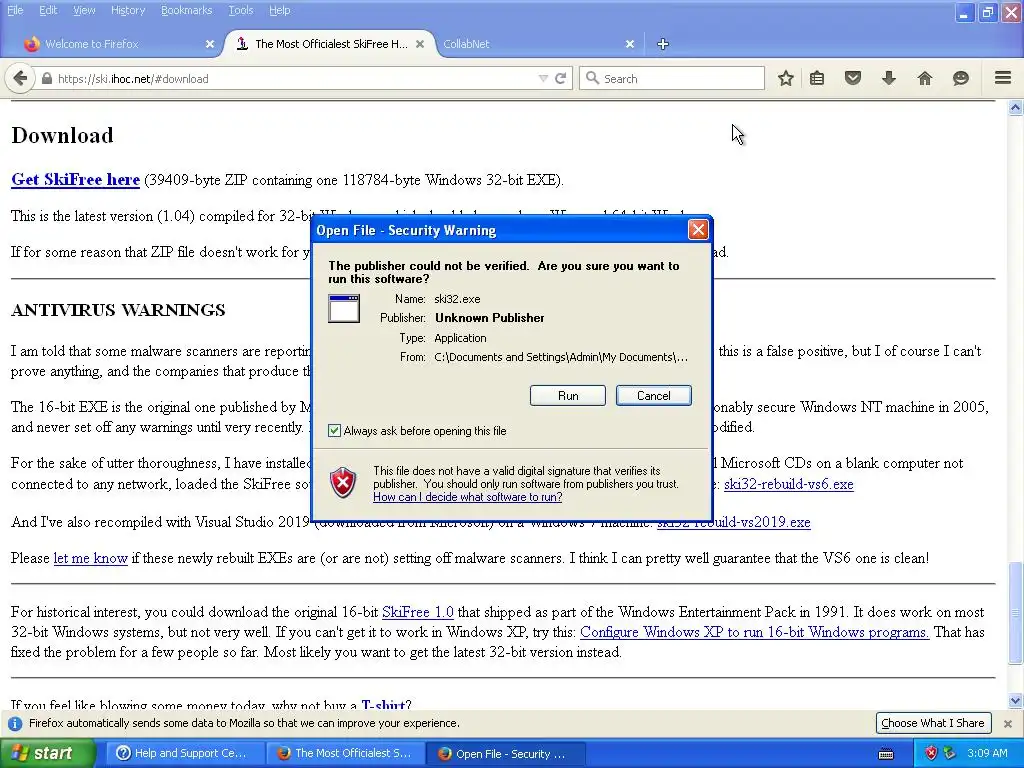The height and width of the screenshot is (768, 1024).
Task: Click the ski32-rebuild-vs6.exe link
Action: [788, 484]
